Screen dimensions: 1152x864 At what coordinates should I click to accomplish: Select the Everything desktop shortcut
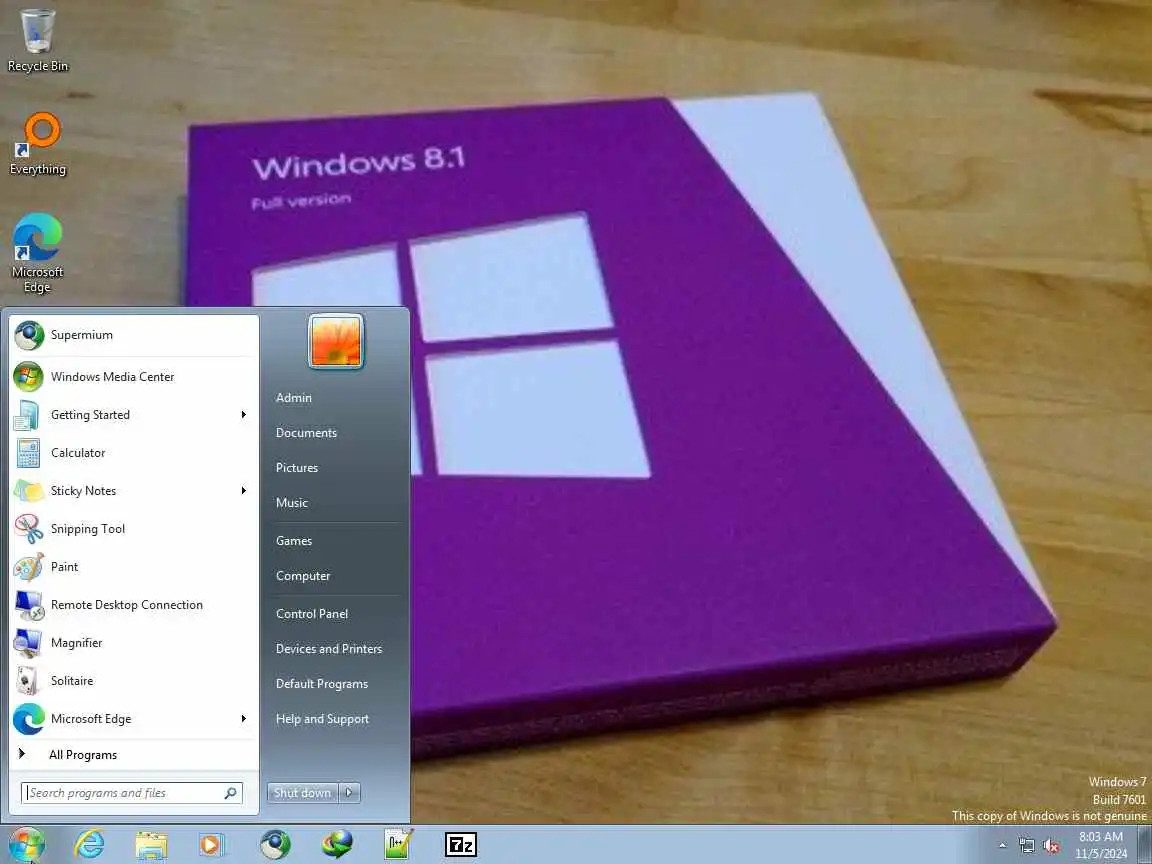click(37, 144)
